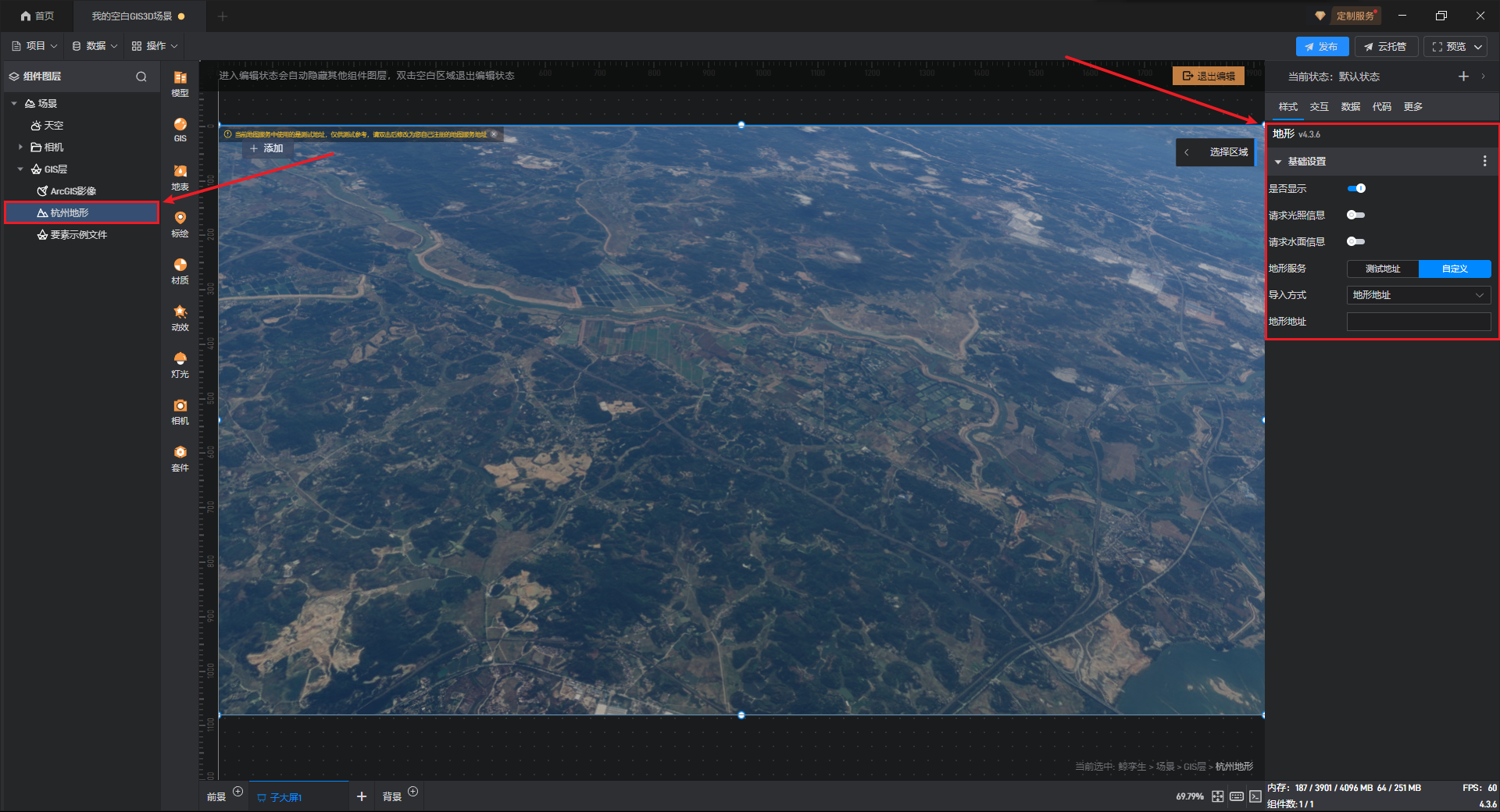The height and width of the screenshot is (812, 1500).
Task: Click the 发布 publish button
Action: pyautogui.click(x=1321, y=47)
